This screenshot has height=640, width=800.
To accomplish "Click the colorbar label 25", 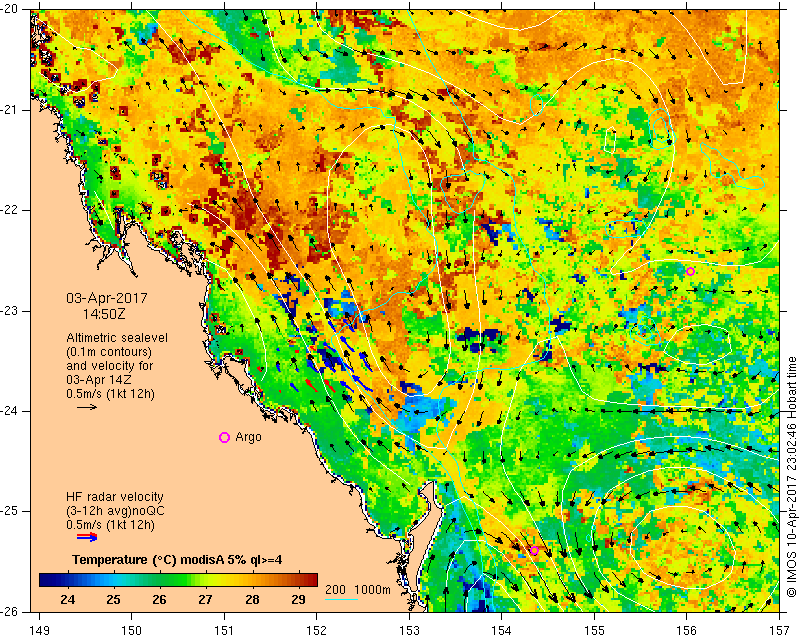I will click(113, 599).
